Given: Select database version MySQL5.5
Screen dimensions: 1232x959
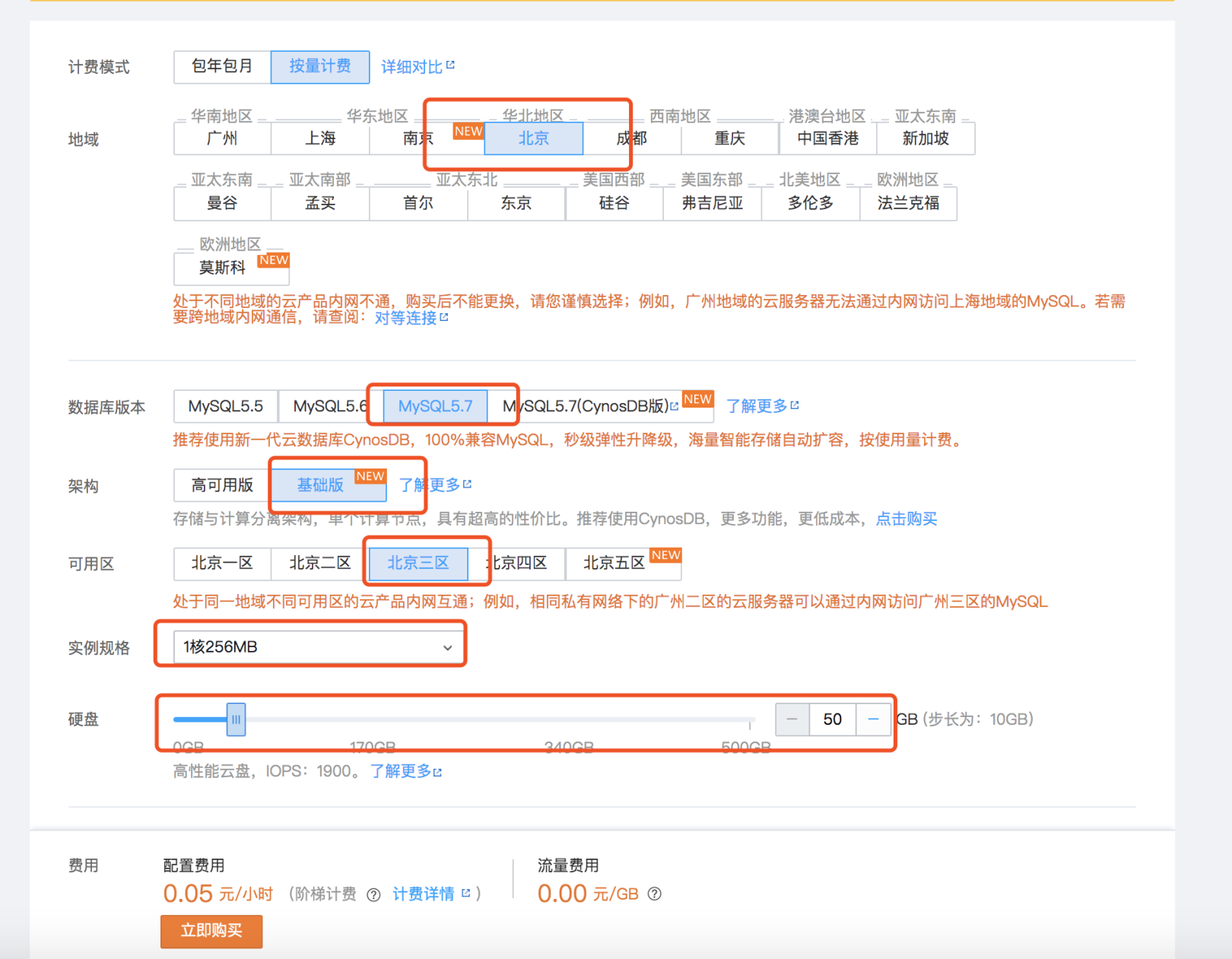Looking at the screenshot, I should 226,406.
